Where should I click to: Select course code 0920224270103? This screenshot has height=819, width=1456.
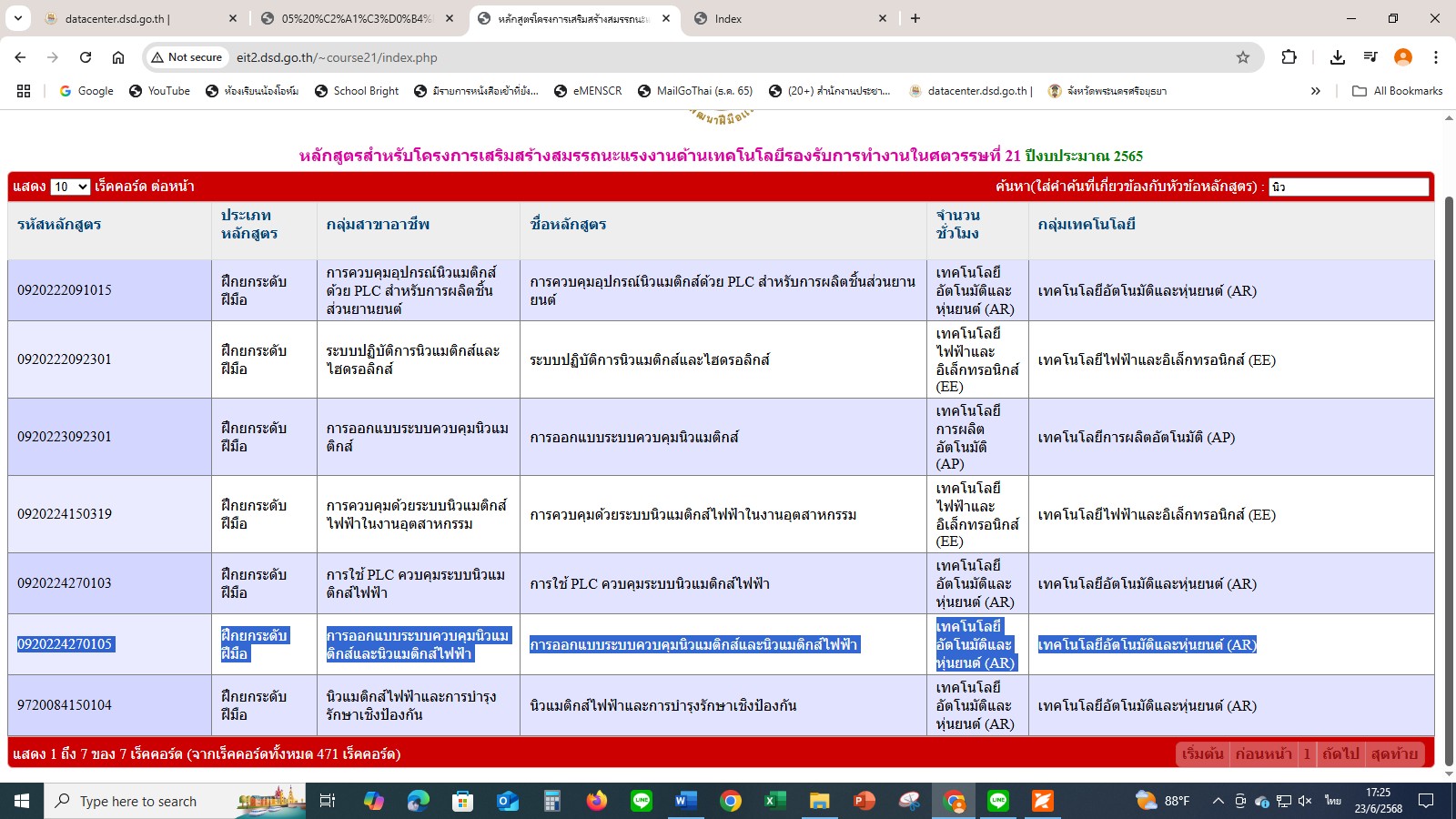tap(65, 583)
